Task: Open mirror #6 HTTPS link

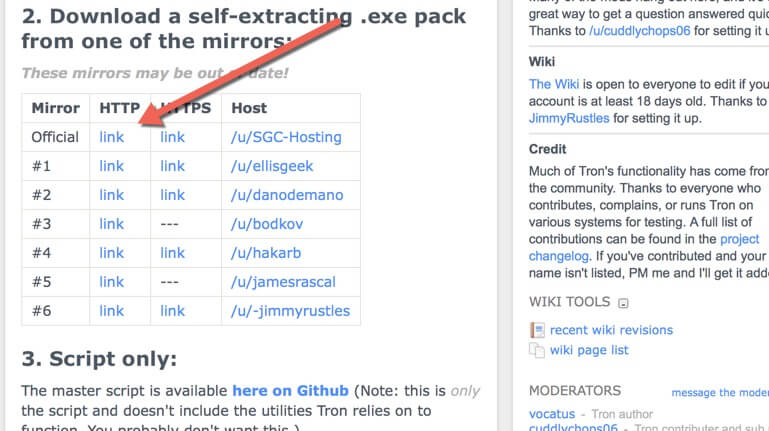Action: pyautogui.click(x=172, y=310)
